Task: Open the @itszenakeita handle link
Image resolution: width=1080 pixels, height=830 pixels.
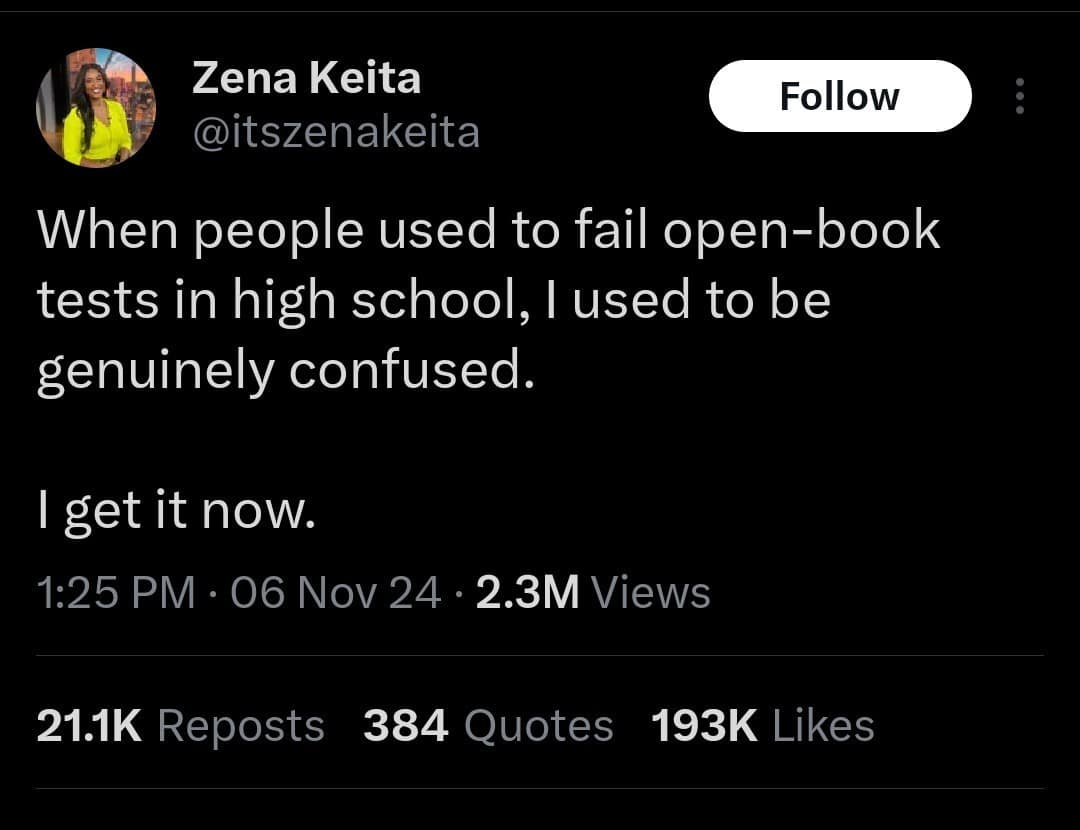Action: coord(335,132)
